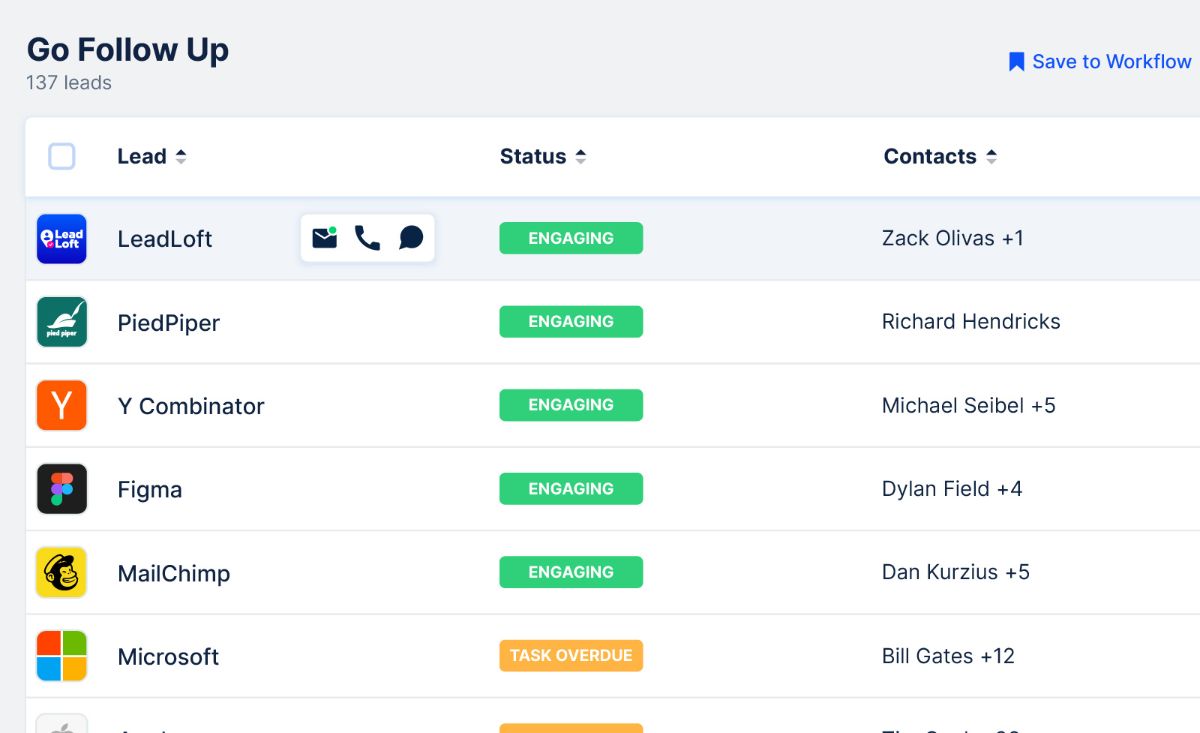Click the TASK OVERDUE badge for Microsoft
The image size is (1200, 733).
[571, 655]
